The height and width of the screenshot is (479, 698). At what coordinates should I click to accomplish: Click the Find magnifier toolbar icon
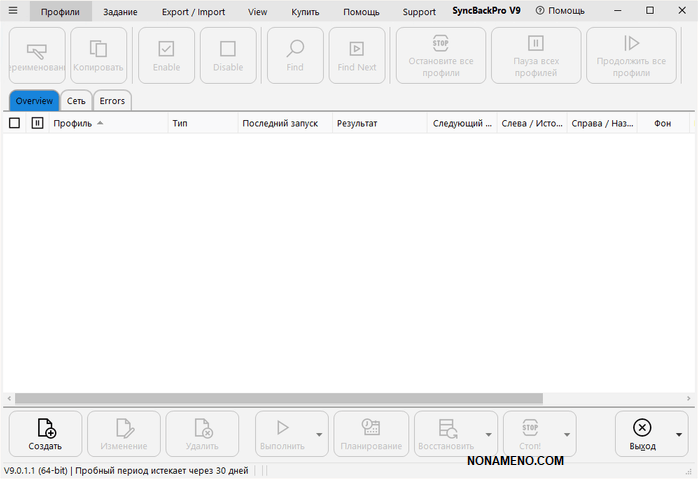pos(295,47)
